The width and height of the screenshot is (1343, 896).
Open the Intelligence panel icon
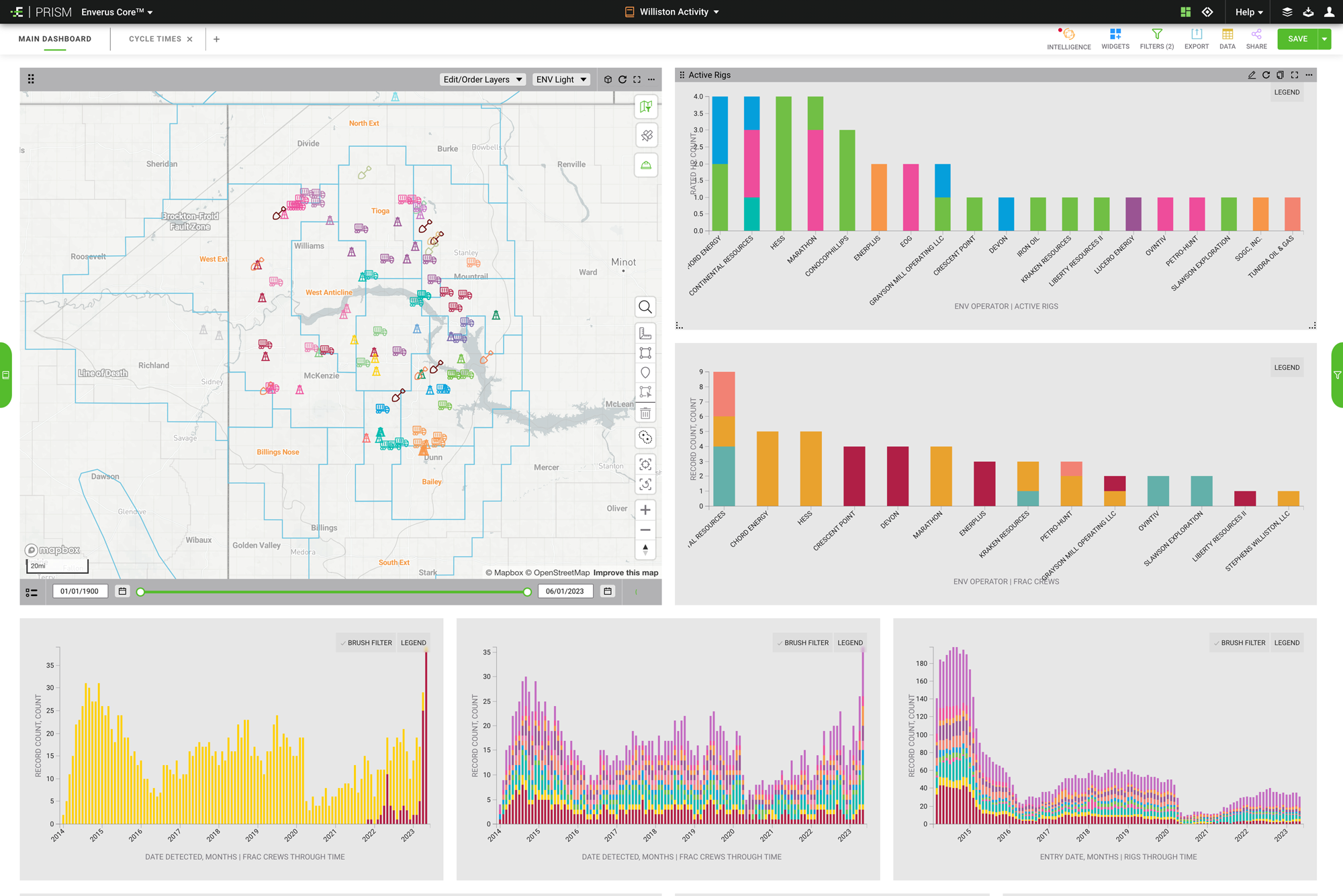(1068, 34)
